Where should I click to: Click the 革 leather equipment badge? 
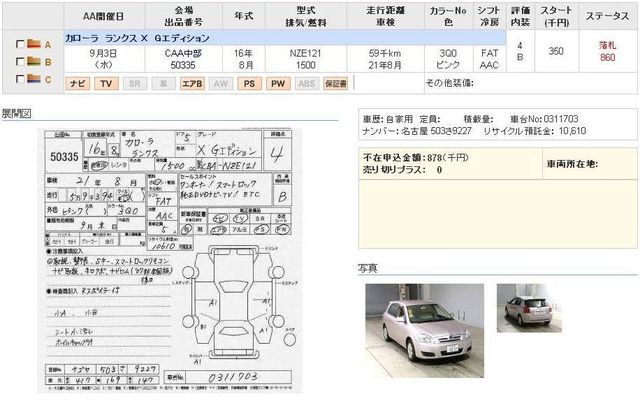163,84
